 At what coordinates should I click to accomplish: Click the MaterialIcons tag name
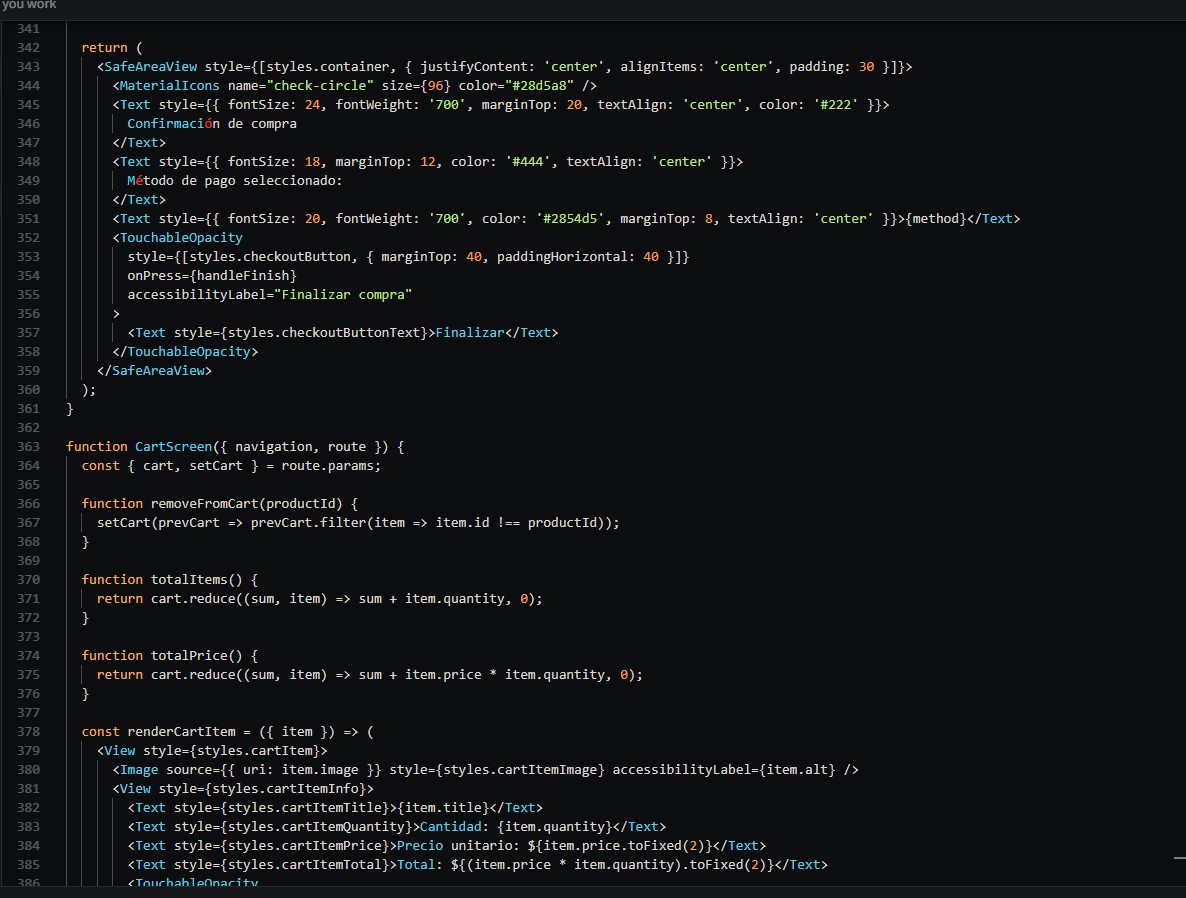169,86
